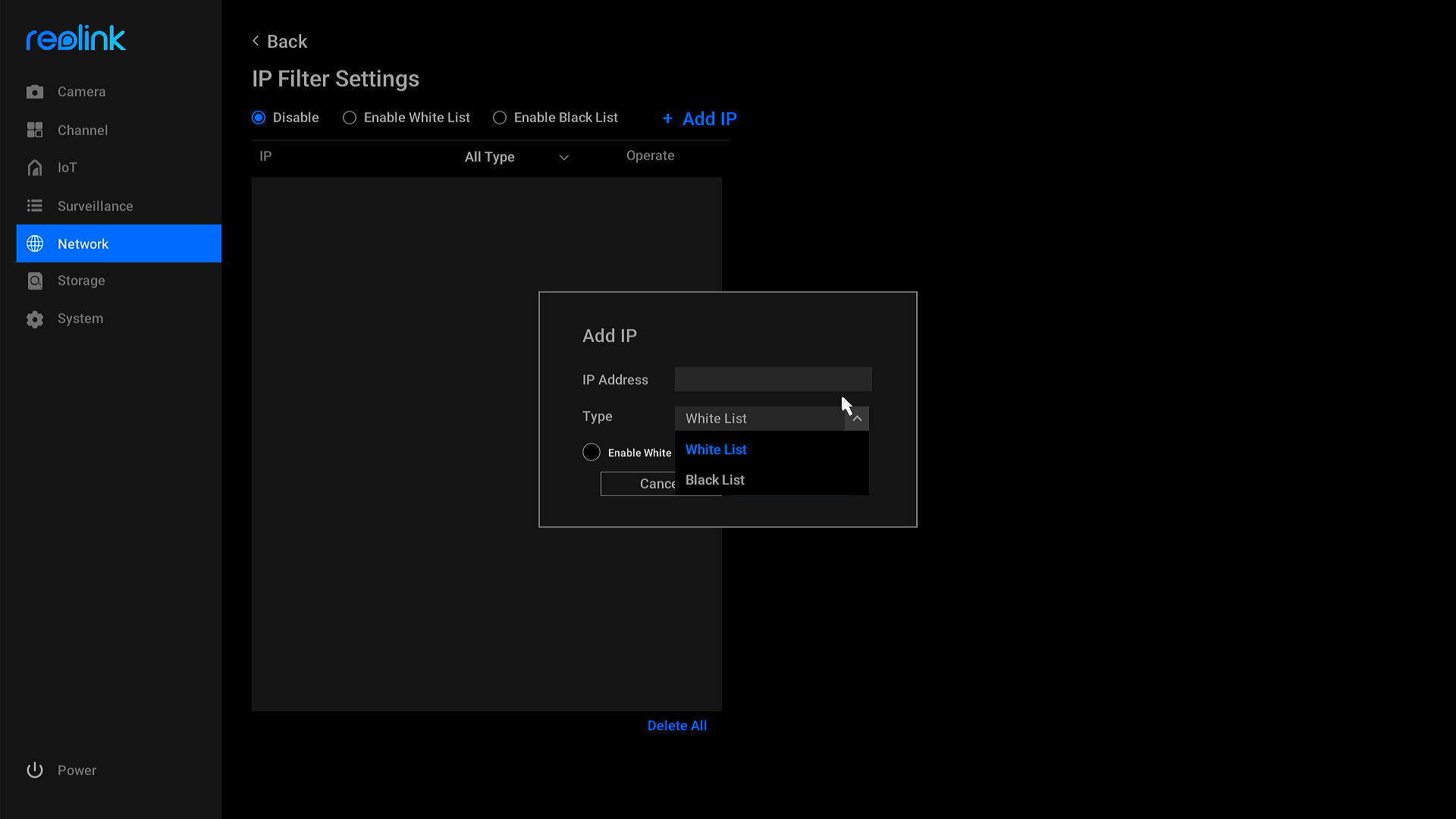Click the Network icon in sidebar
Image resolution: width=1456 pixels, height=819 pixels.
36,243
